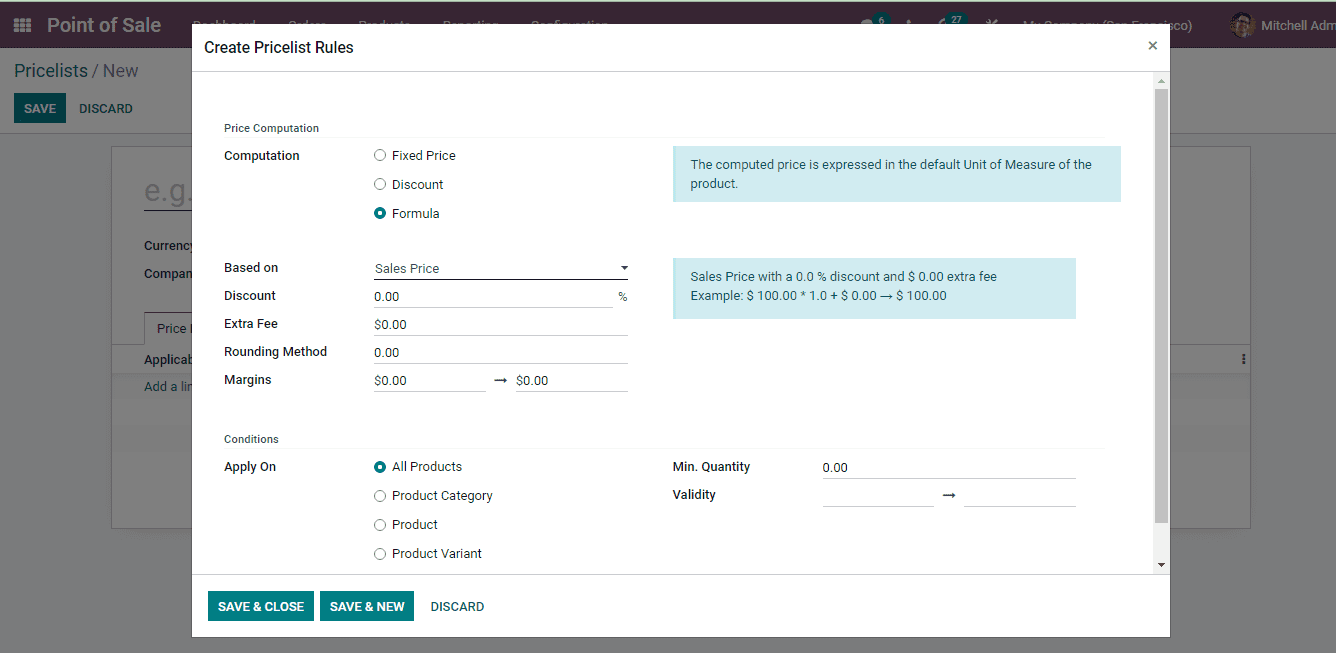This screenshot has height=653, width=1336.
Task: Click Mitchell Admin user avatar
Action: click(1242, 26)
